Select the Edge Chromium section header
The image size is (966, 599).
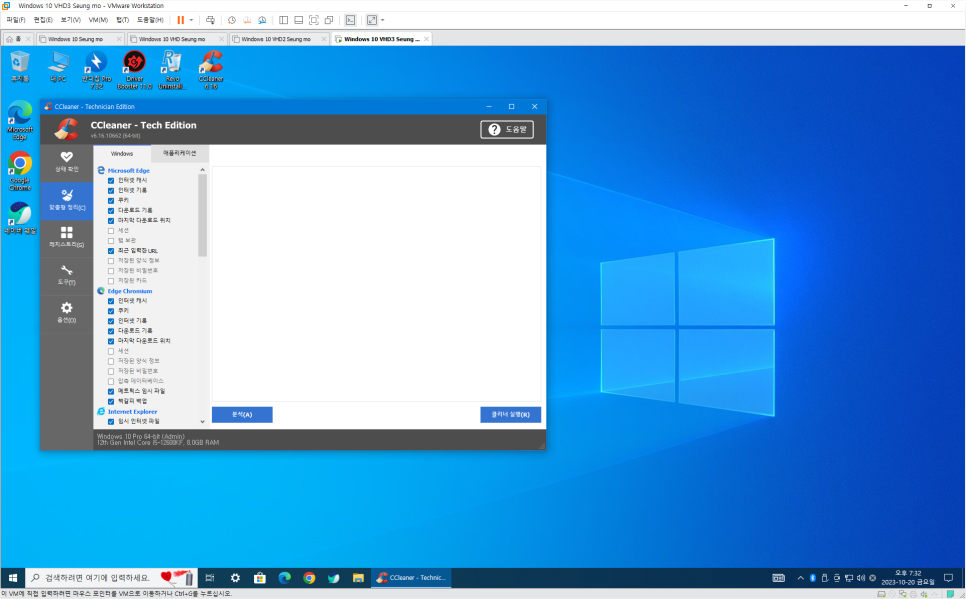(x=129, y=291)
